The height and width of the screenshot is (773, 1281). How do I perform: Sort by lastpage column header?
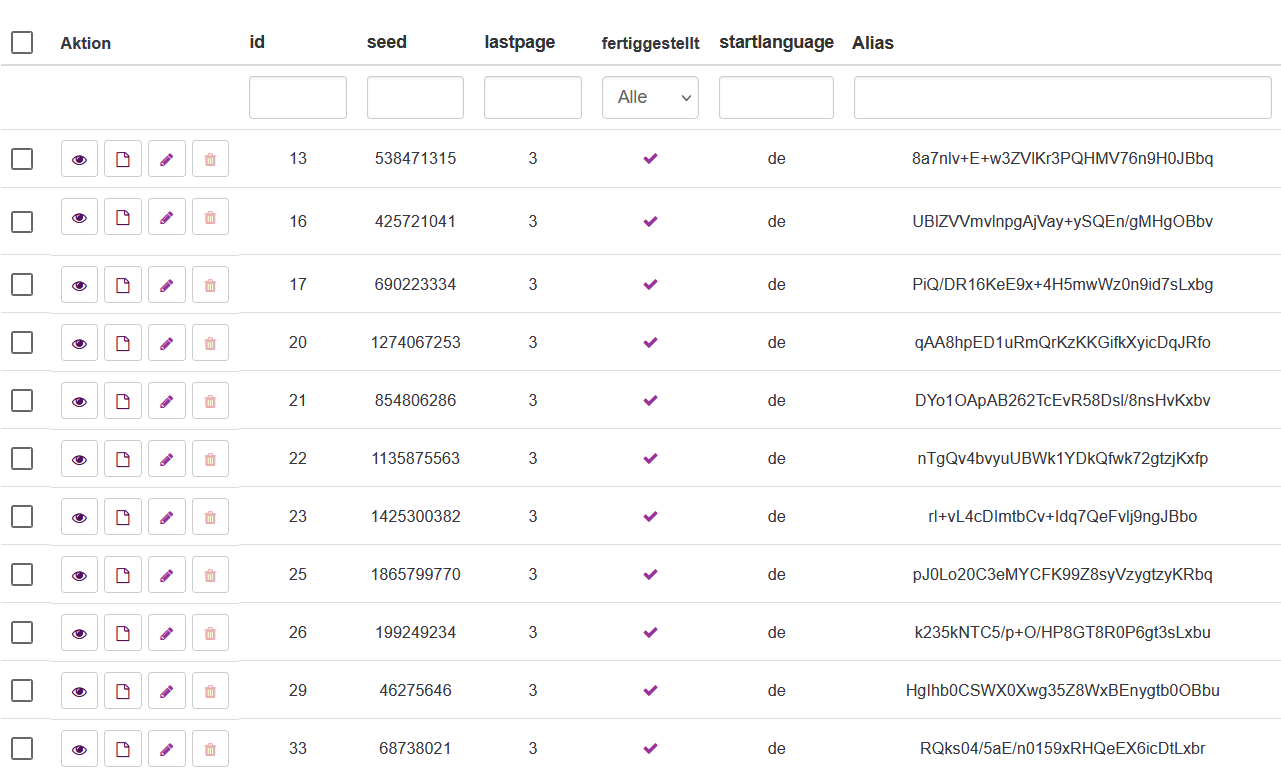519,42
